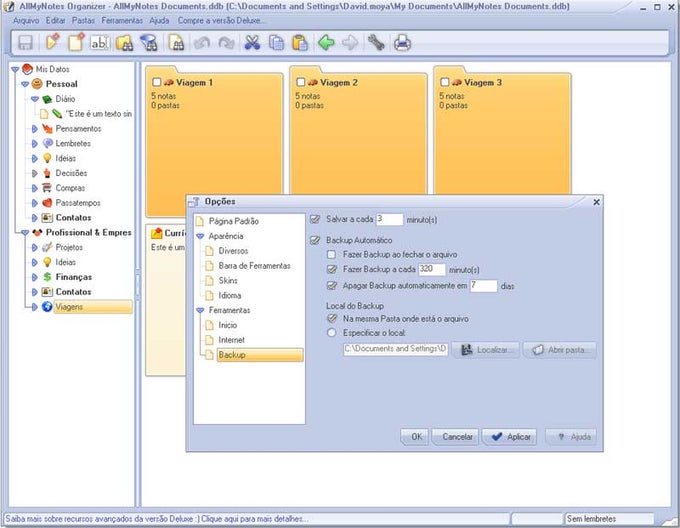Click the 'Salvar a cada' minutes field
This screenshot has height=528, width=680.
(389, 219)
